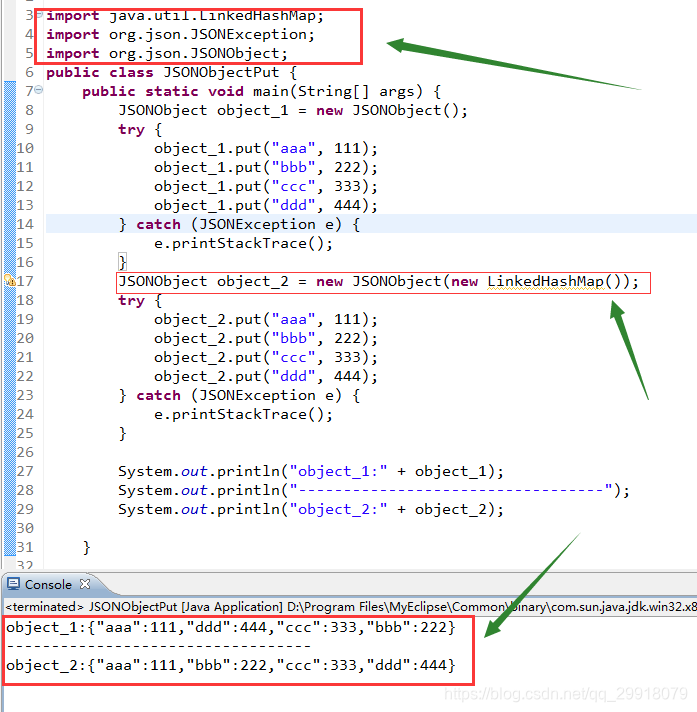Click the second 'try {' on line 18
This screenshot has width=697, height=712.
tap(140, 301)
